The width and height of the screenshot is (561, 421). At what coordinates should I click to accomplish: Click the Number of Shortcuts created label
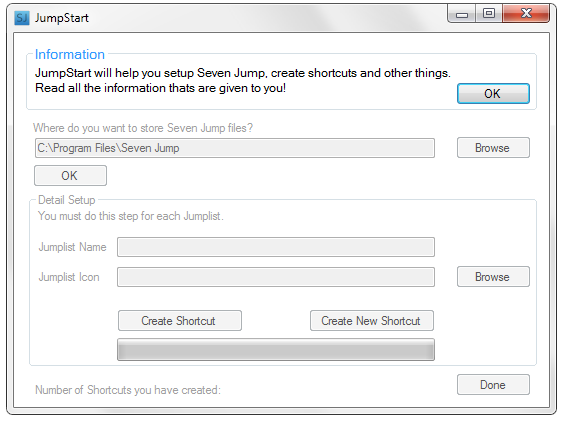point(128,390)
